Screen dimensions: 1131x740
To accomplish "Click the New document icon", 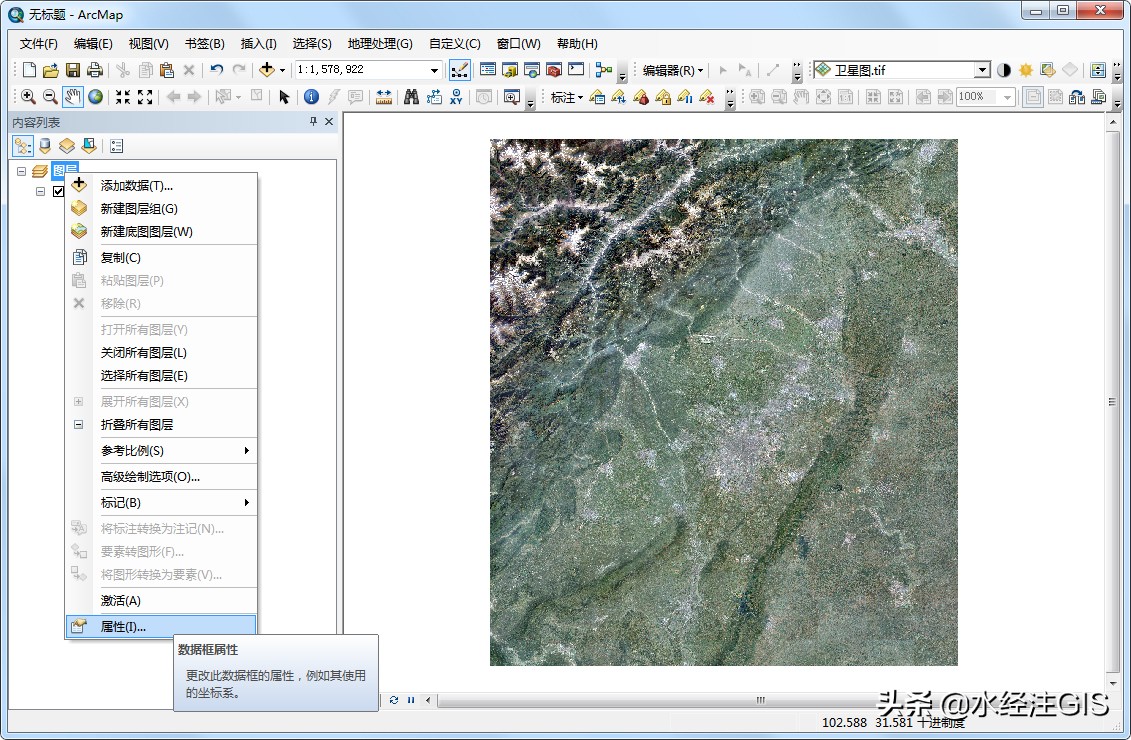I will tap(29, 70).
